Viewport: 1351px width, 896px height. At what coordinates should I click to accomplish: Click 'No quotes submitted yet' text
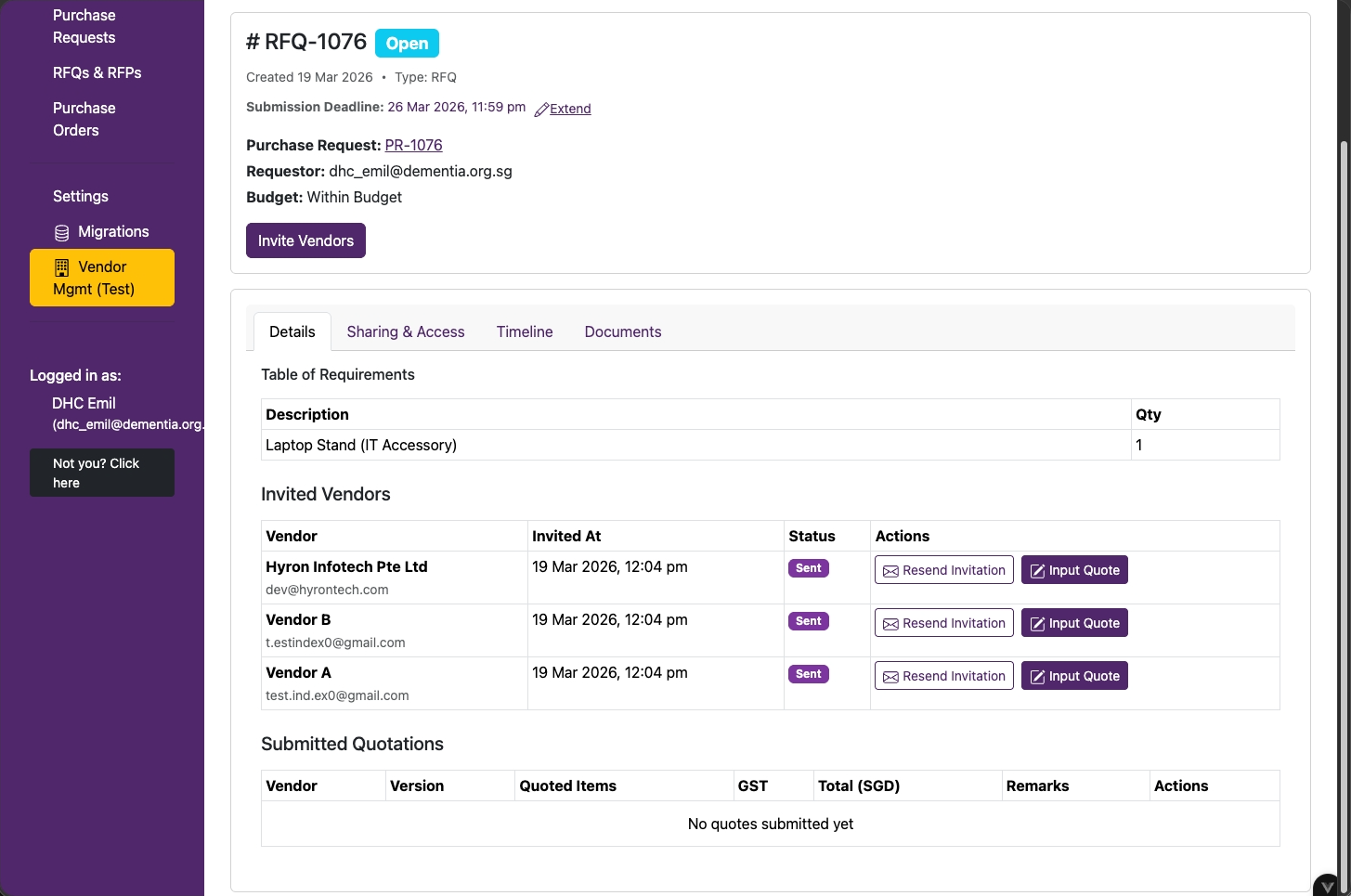(x=771, y=824)
